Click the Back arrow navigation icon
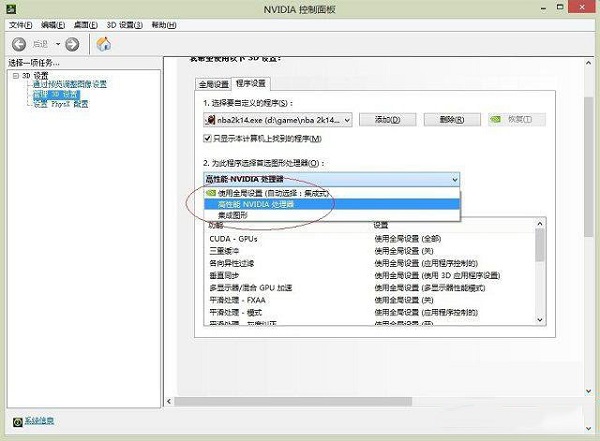This screenshot has width=600, height=441. [x=19, y=44]
